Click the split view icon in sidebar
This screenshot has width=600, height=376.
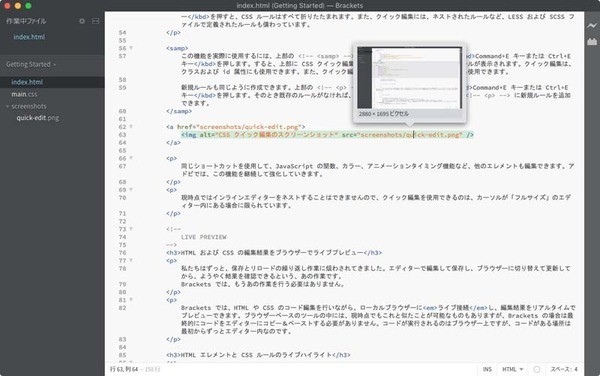96,21
